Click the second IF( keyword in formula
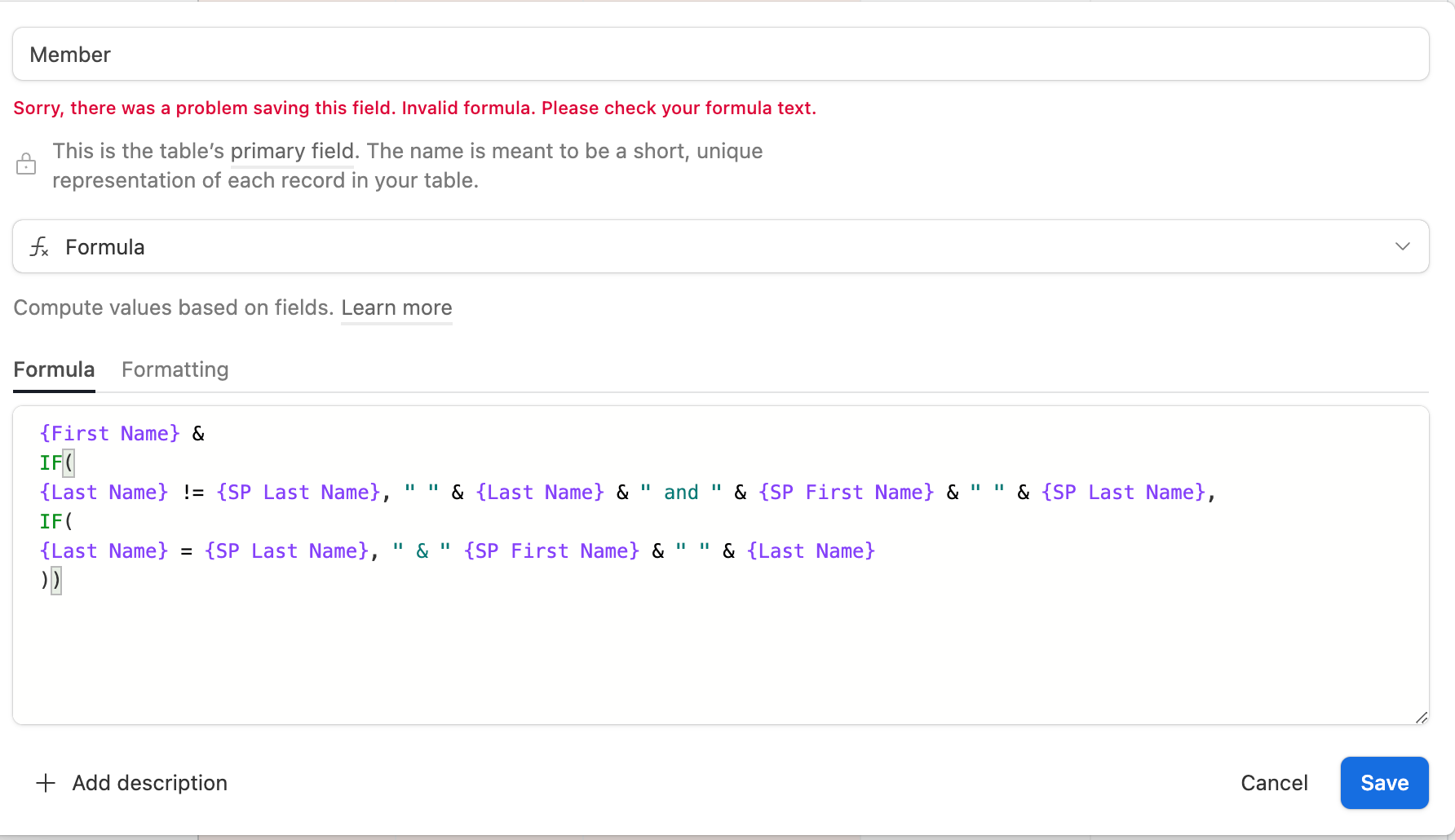The width and height of the screenshot is (1455, 840). click(56, 521)
